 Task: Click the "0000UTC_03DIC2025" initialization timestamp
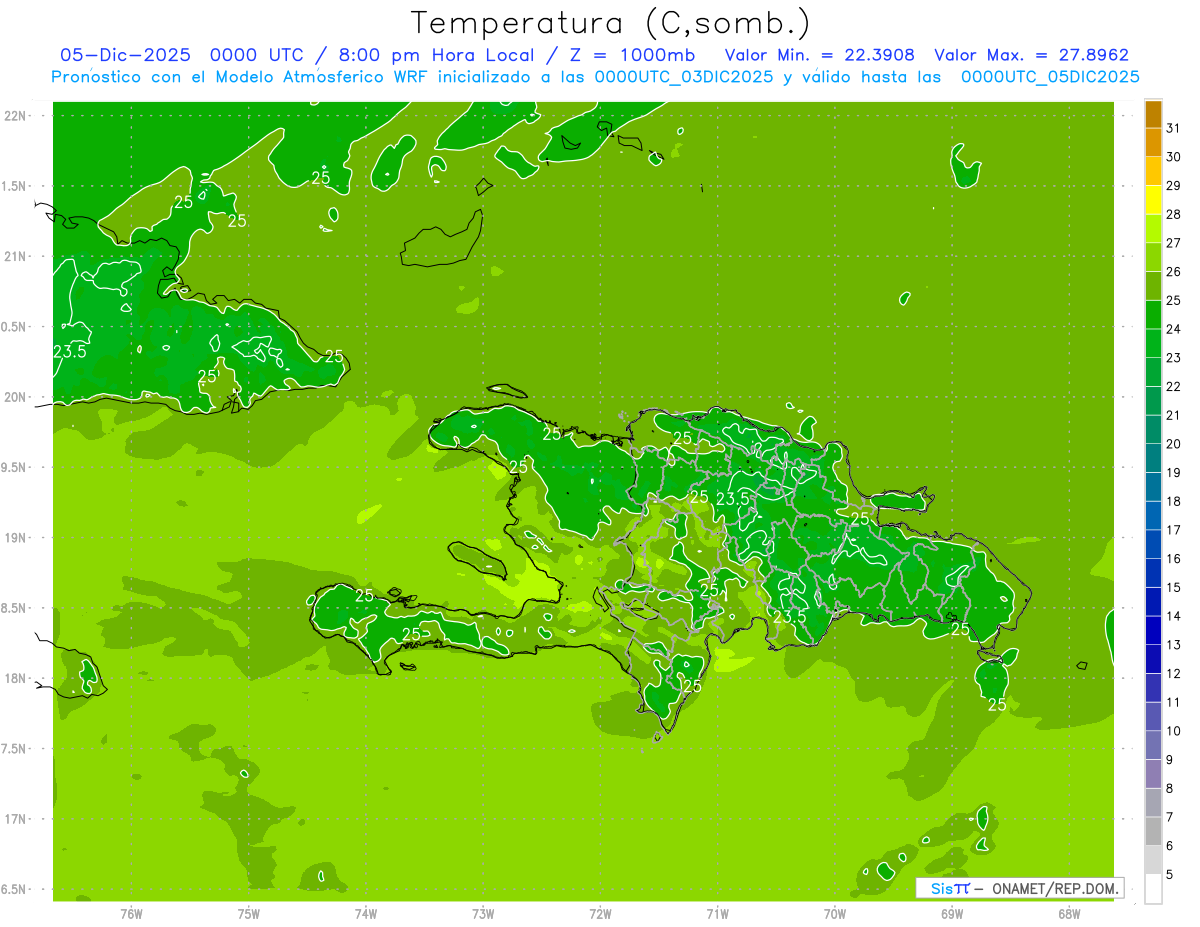point(683,77)
